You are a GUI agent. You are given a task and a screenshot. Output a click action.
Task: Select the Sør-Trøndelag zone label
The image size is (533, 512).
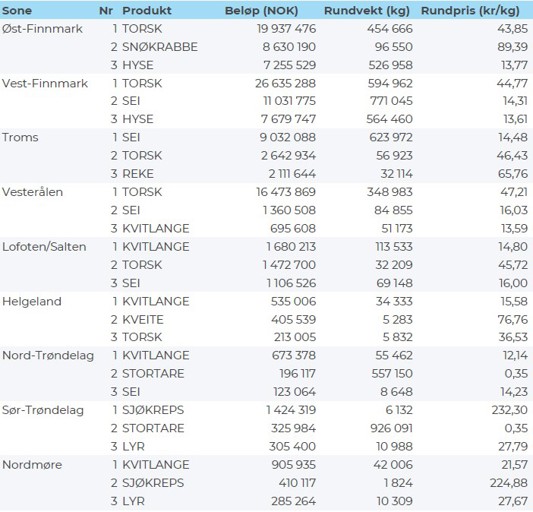pos(43,410)
